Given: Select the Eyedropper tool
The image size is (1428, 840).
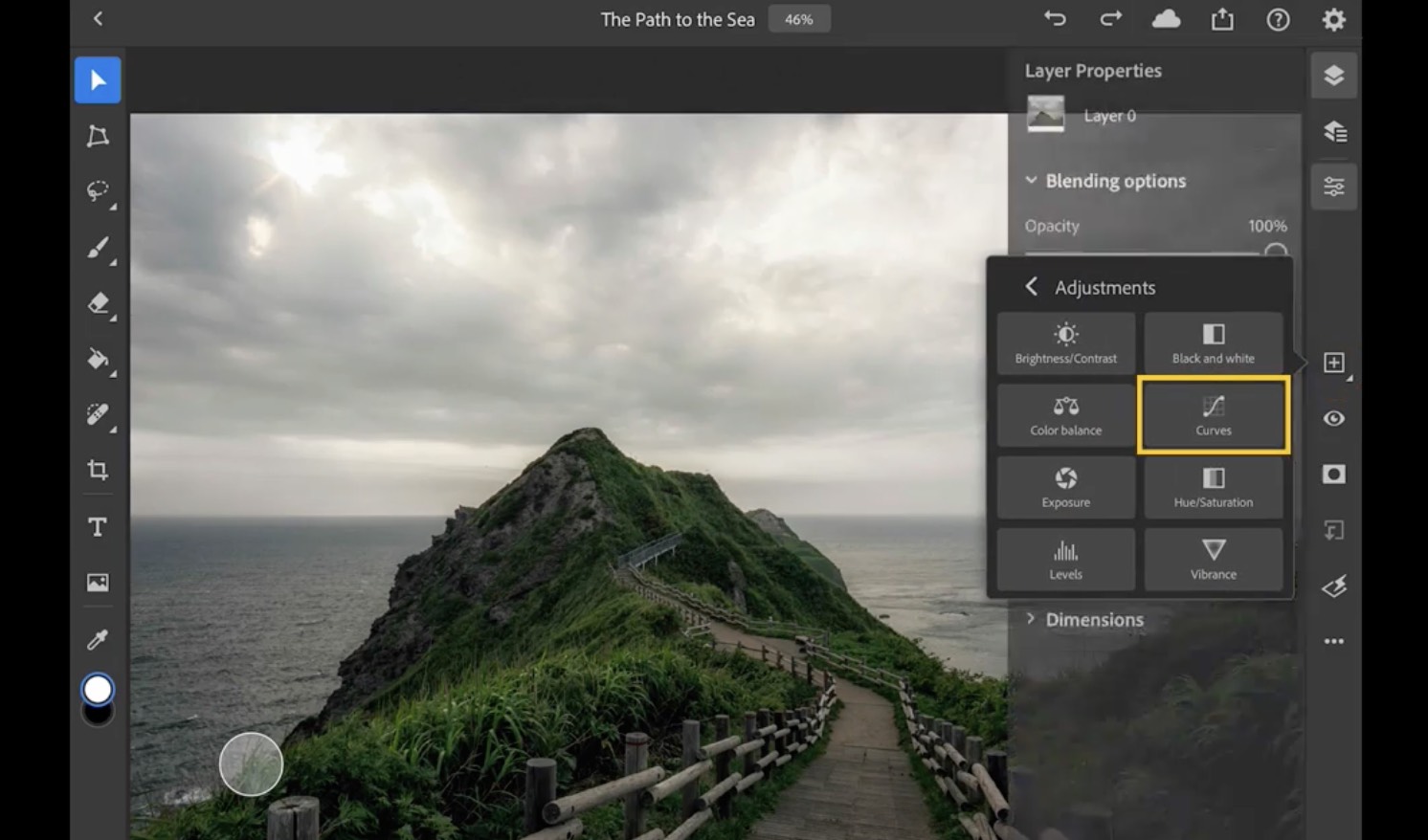Looking at the screenshot, I should pos(98,639).
